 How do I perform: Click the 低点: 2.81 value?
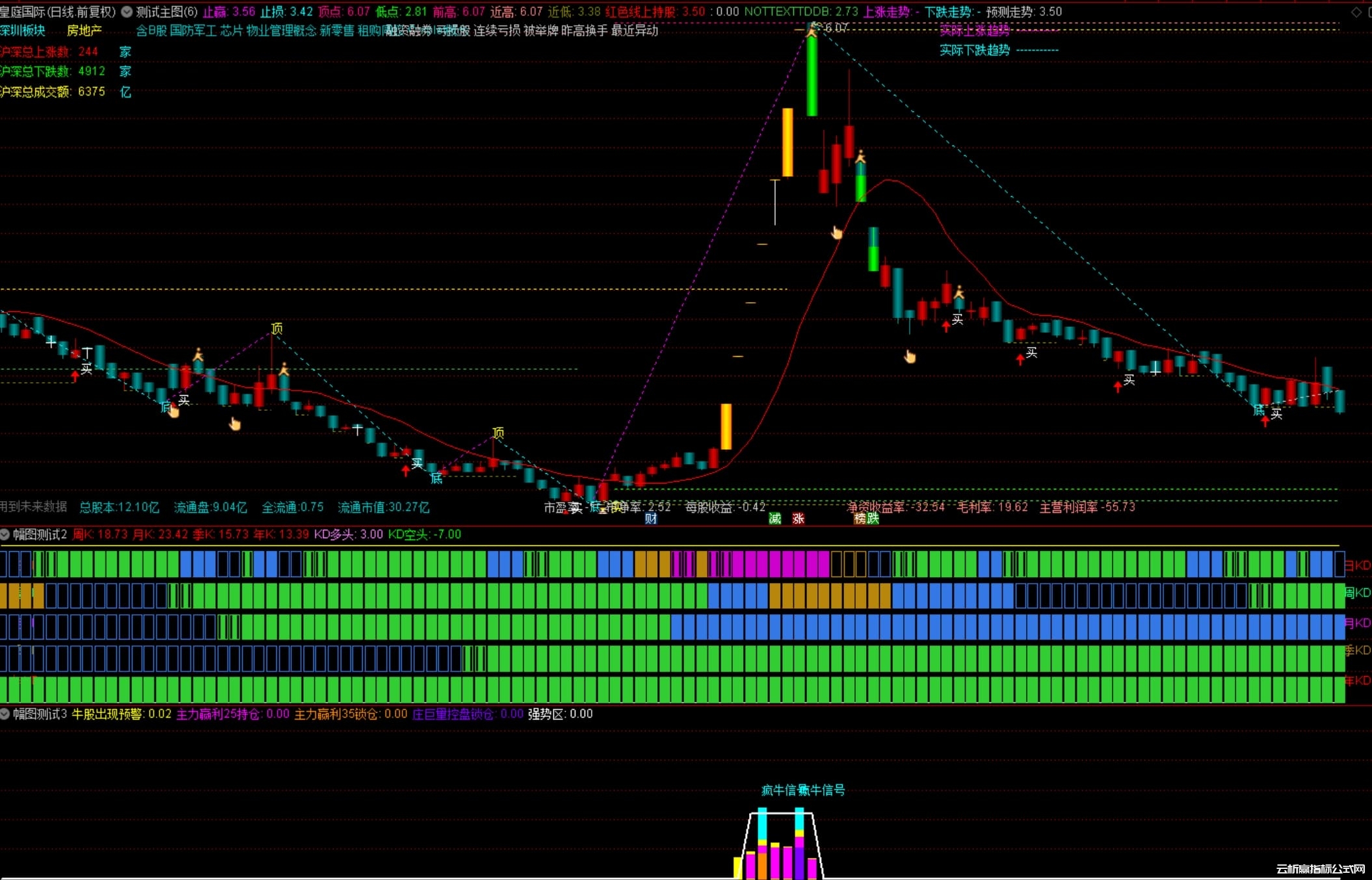(x=401, y=12)
